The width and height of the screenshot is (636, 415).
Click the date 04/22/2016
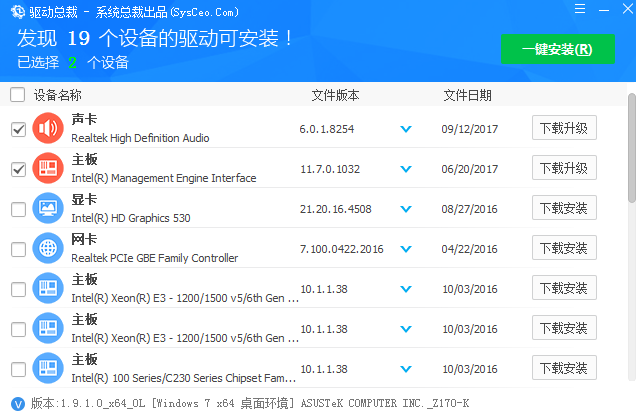pos(470,249)
